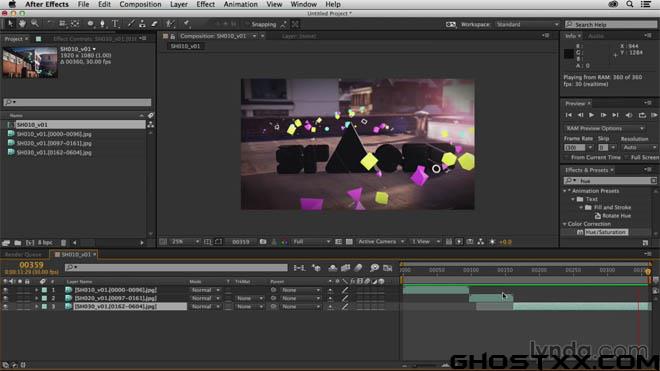660x371 pixels.
Task: Toggle the Preview loop option
Action: click(x=642, y=115)
